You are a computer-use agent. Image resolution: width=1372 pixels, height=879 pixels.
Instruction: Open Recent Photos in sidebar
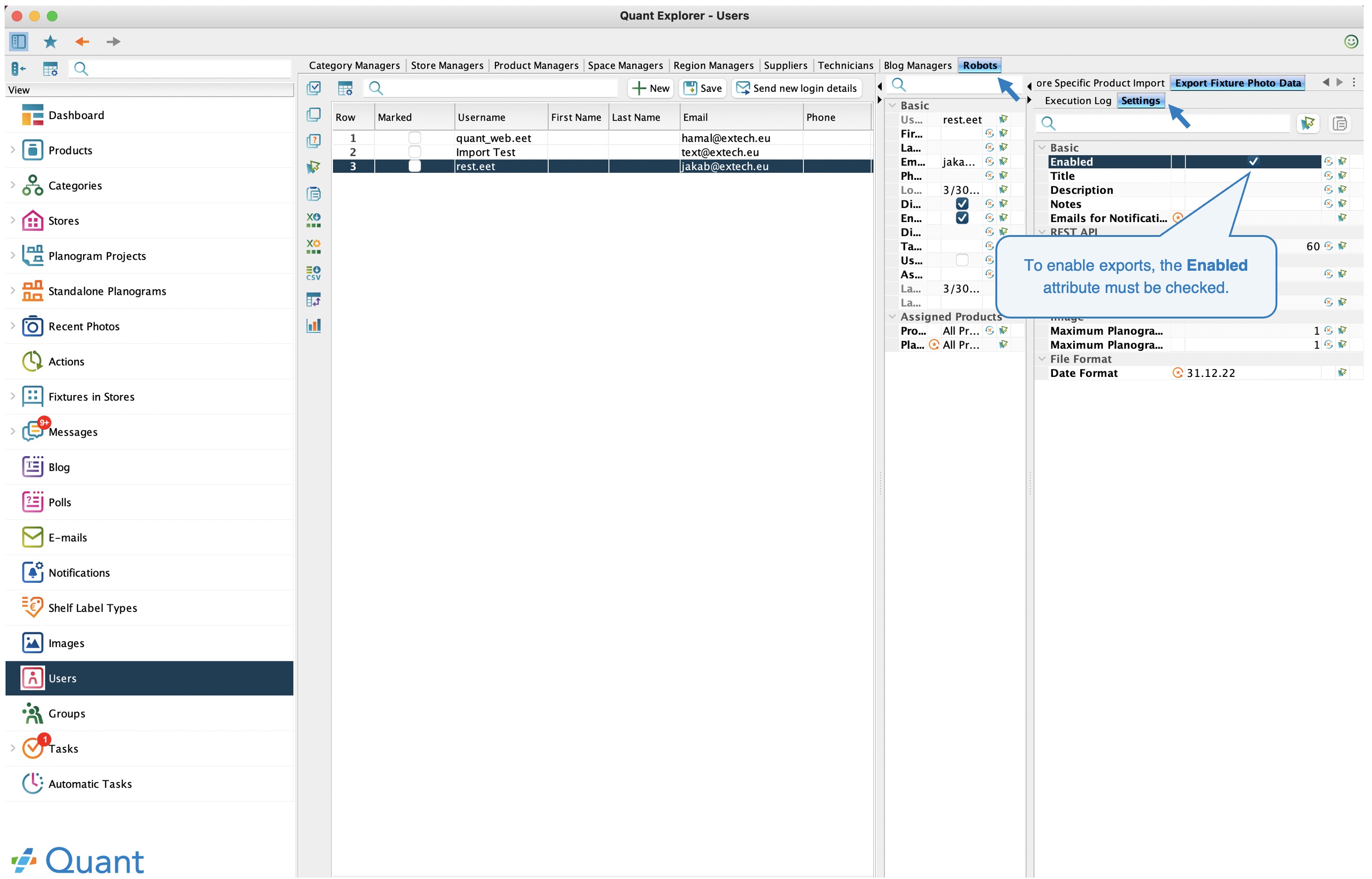pyautogui.click(x=84, y=326)
